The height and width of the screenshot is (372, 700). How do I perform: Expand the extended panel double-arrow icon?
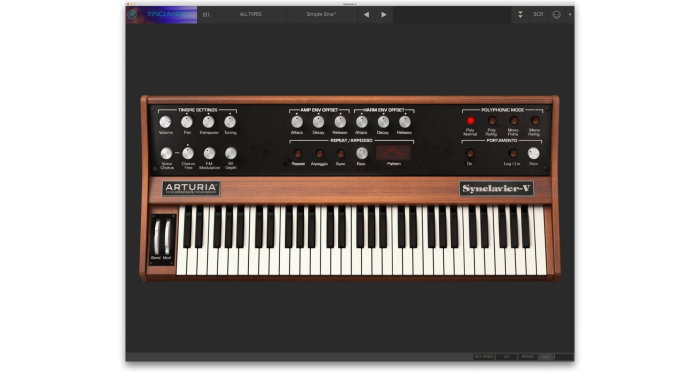[x=520, y=15]
